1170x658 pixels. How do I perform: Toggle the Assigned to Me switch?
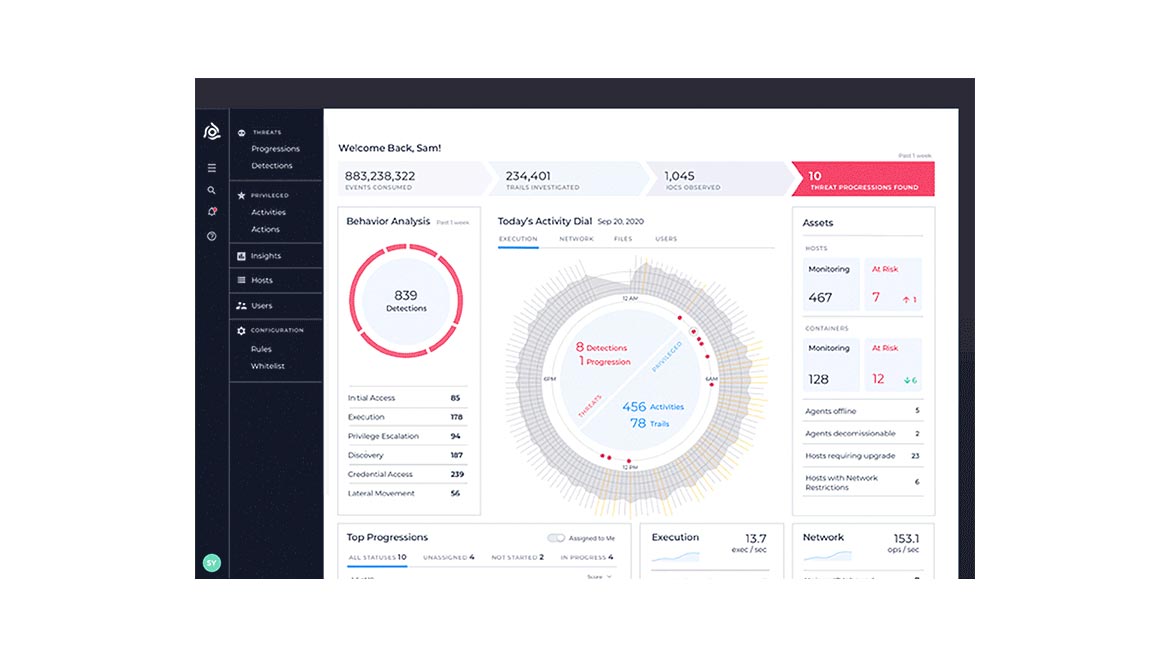click(556, 538)
